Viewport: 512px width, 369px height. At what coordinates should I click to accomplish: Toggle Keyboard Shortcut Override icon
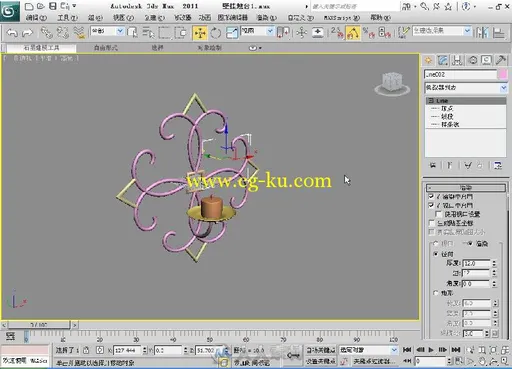pyautogui.click(x=318, y=33)
